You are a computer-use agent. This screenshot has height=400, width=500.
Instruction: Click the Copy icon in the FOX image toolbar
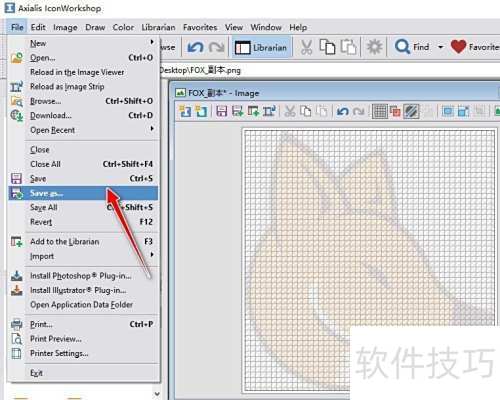pos(306,111)
